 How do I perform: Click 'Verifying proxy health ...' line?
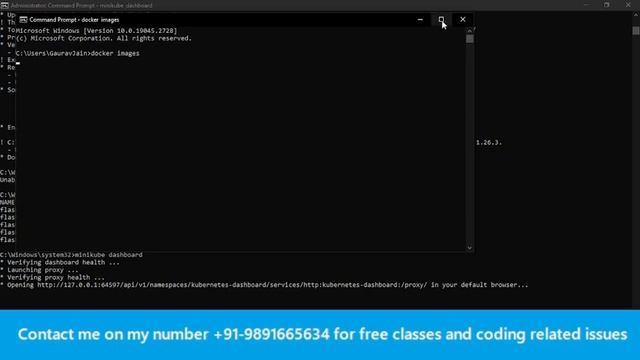52,278
